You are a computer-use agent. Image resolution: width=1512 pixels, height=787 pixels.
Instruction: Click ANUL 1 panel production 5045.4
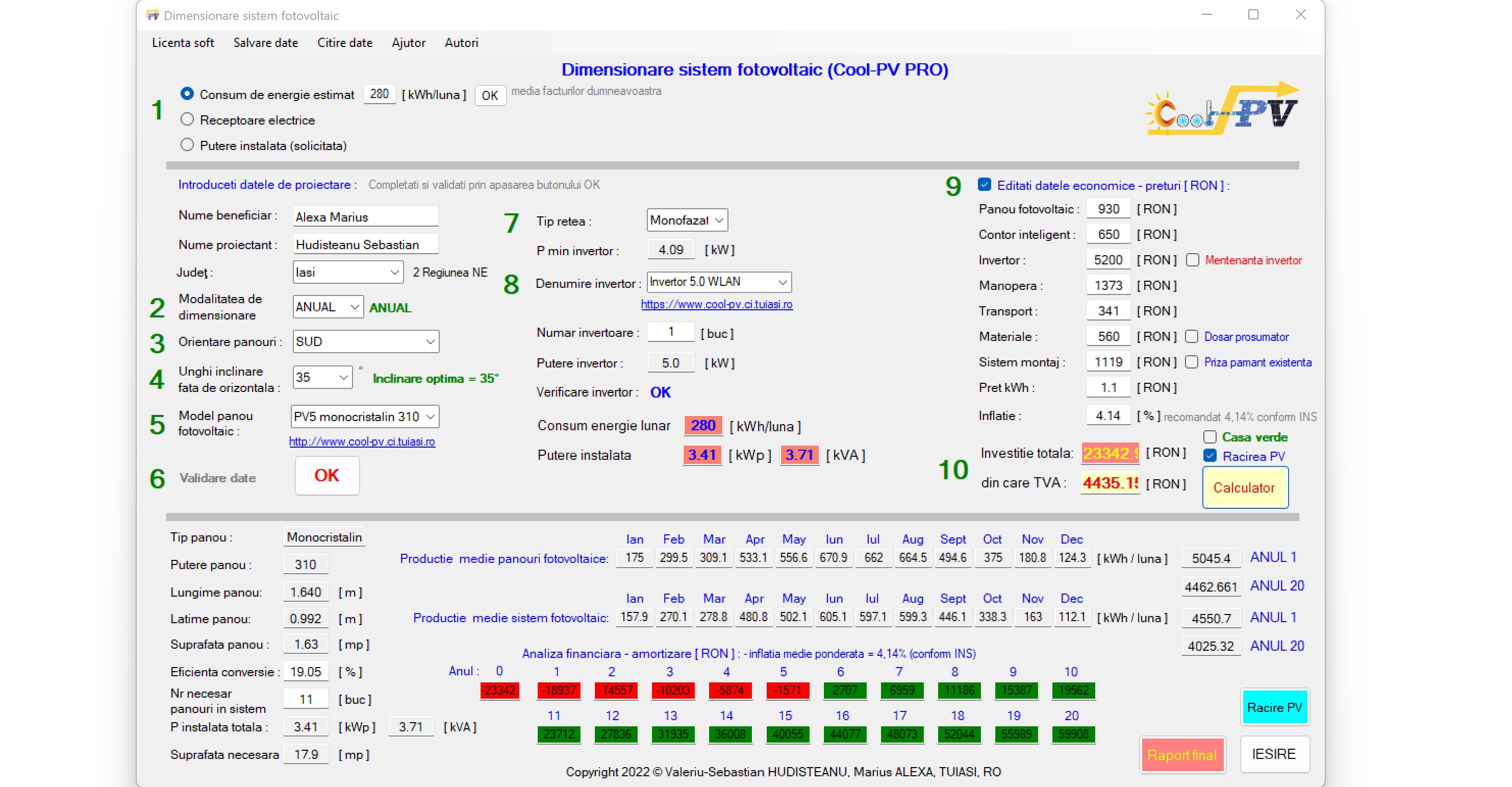pyautogui.click(x=1211, y=558)
